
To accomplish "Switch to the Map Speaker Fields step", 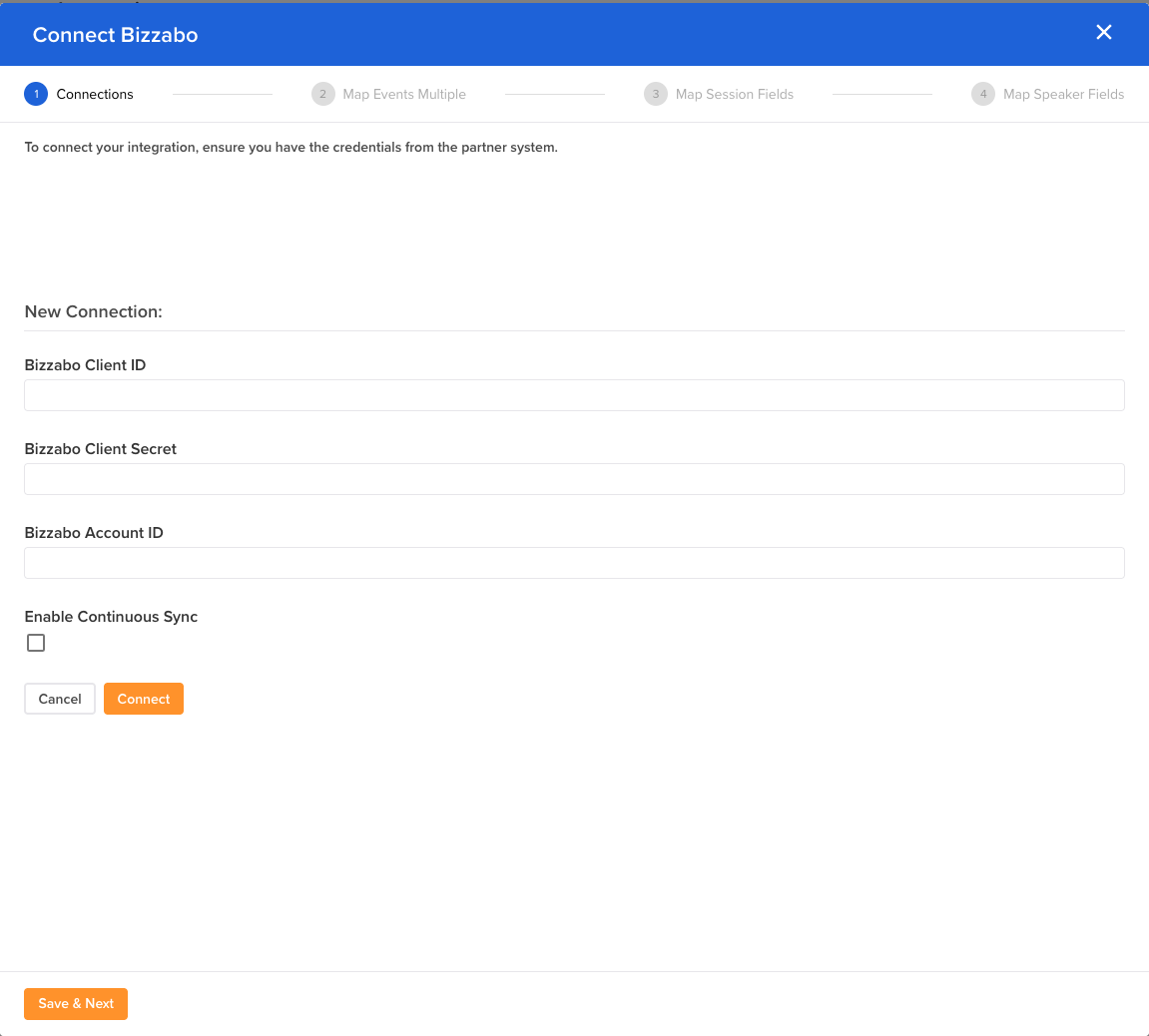I will tap(1063, 94).
